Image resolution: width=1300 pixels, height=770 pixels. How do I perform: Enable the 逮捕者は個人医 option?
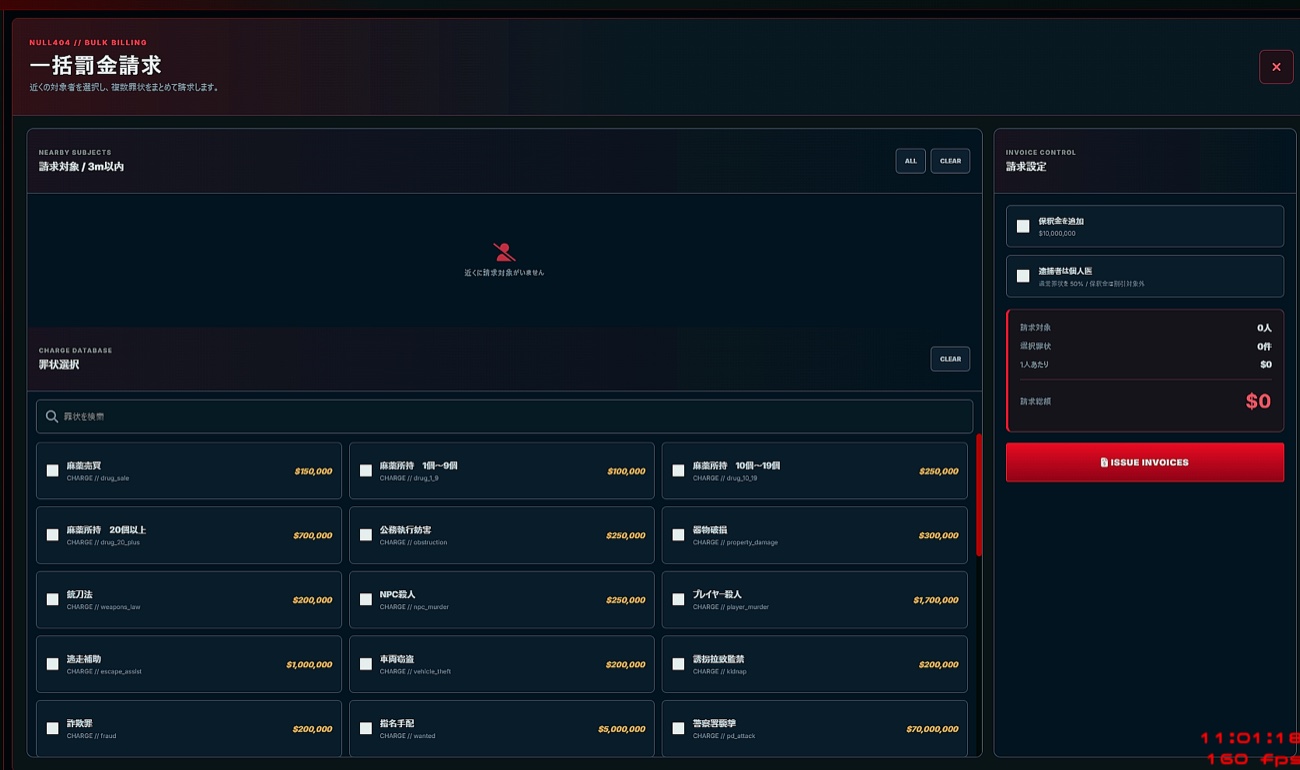tap(1023, 276)
